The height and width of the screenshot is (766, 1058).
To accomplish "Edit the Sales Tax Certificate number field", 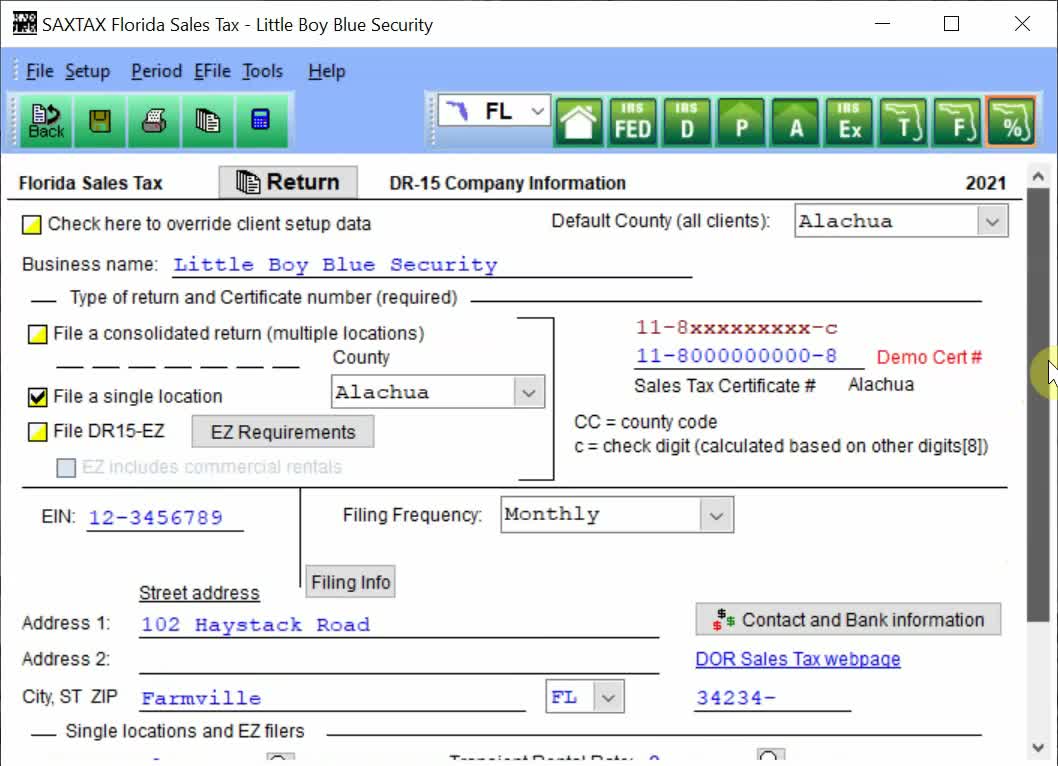I will click(x=749, y=356).
